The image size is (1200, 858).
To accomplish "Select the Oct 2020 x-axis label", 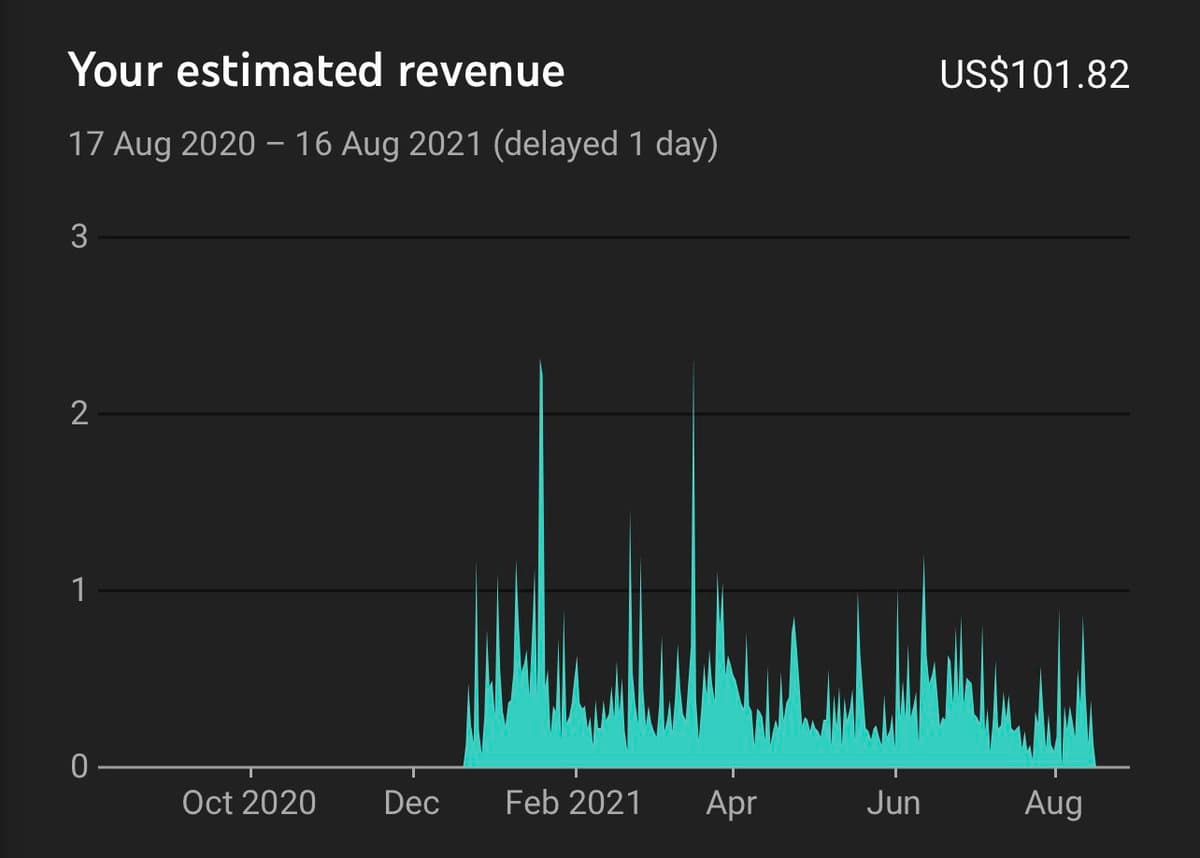I will pos(249,802).
